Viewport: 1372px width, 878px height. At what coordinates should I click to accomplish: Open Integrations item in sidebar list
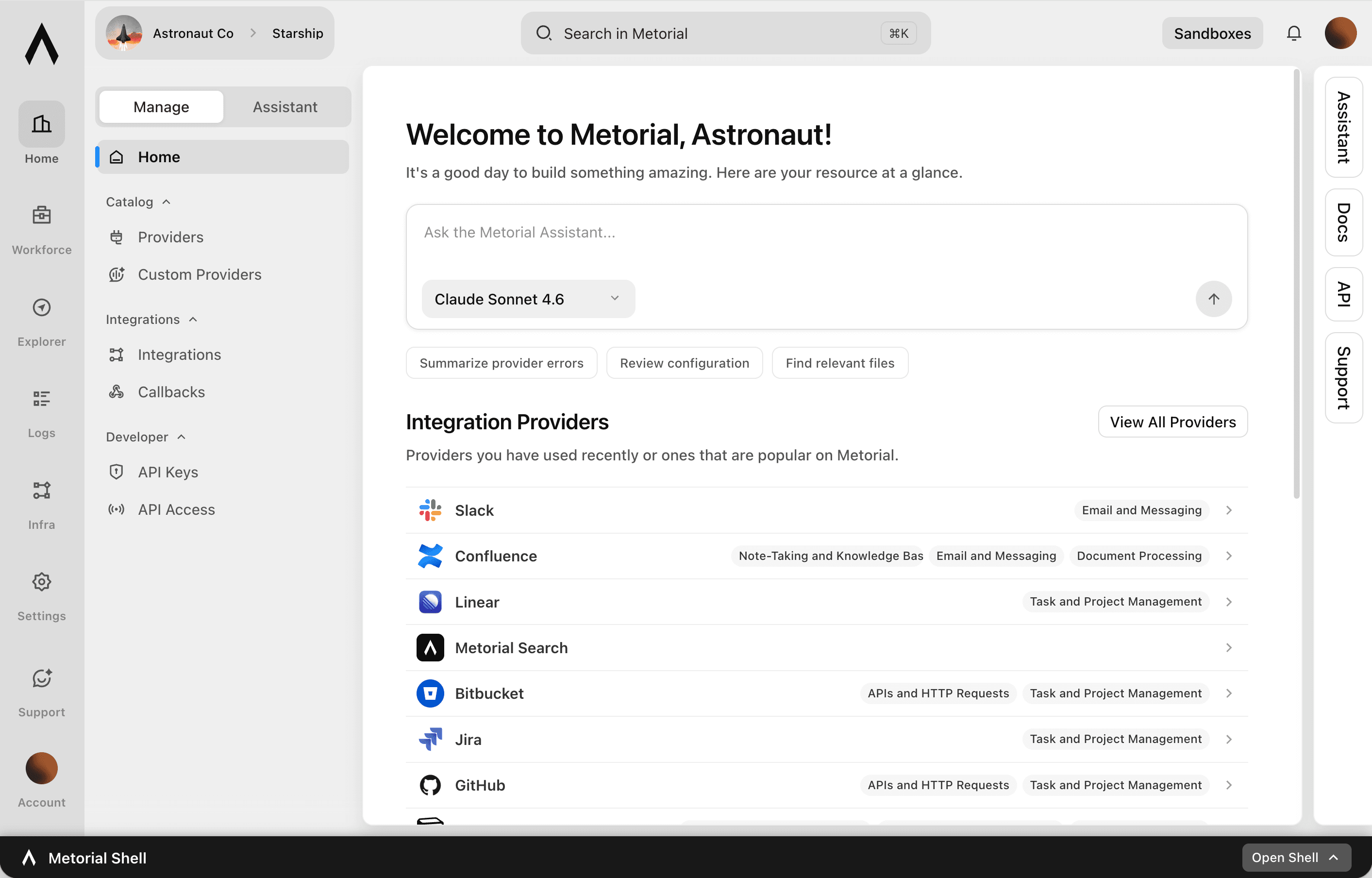tap(222, 355)
